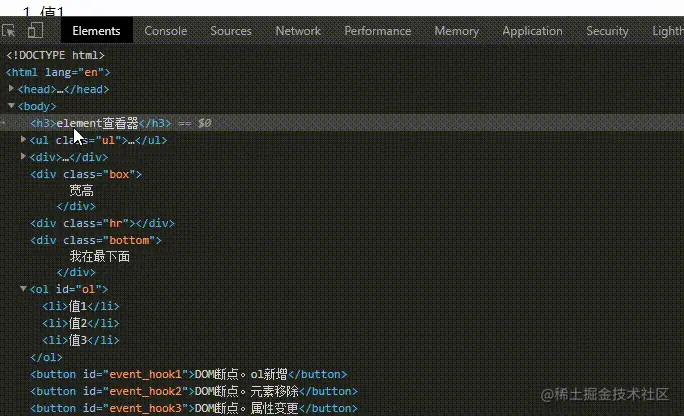Switch to the Security tab
The width and height of the screenshot is (684, 416).
click(607, 31)
